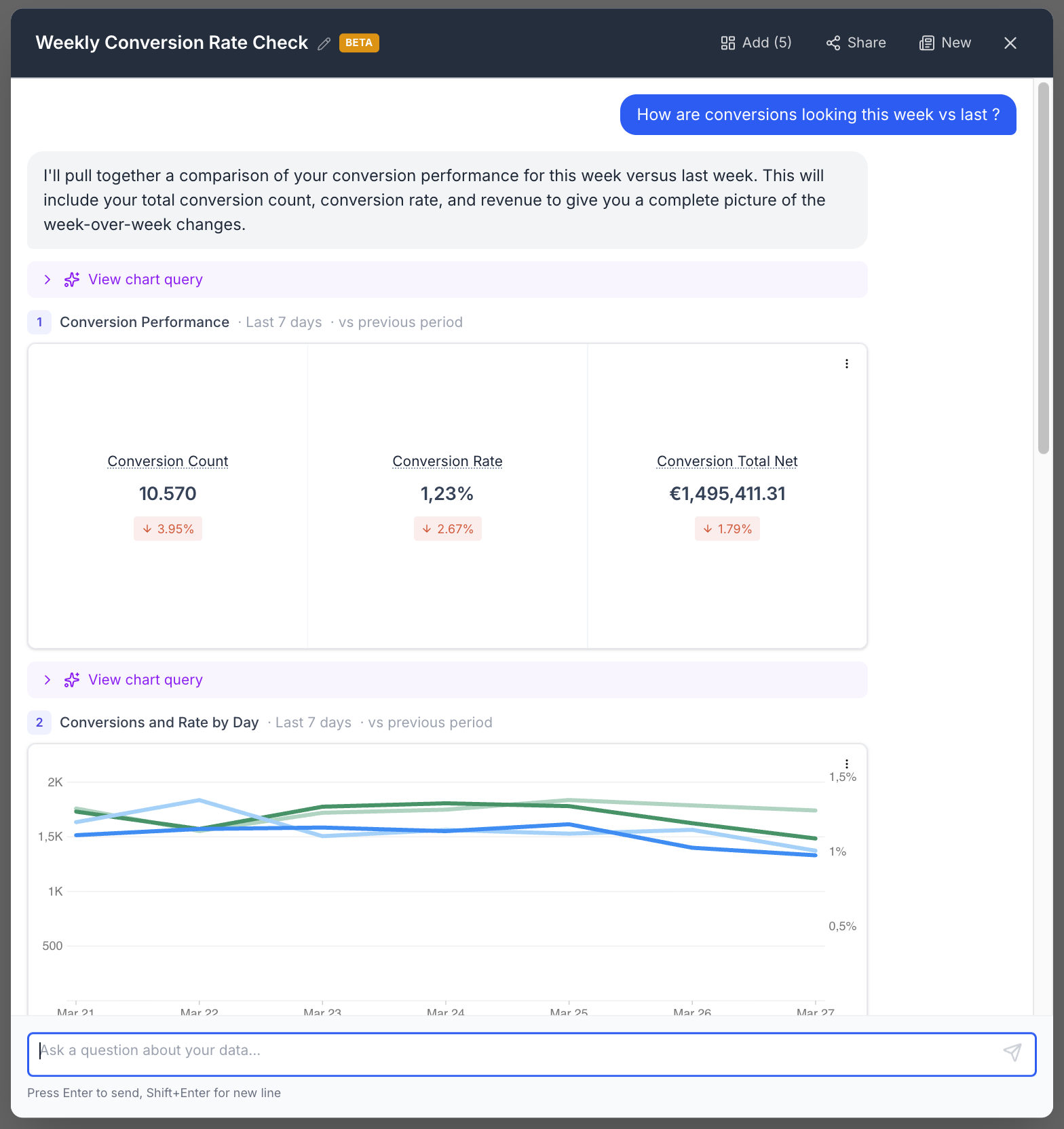Screen dimensions: 1064x1129
Task: Click the New conversation icon
Action: click(x=926, y=43)
